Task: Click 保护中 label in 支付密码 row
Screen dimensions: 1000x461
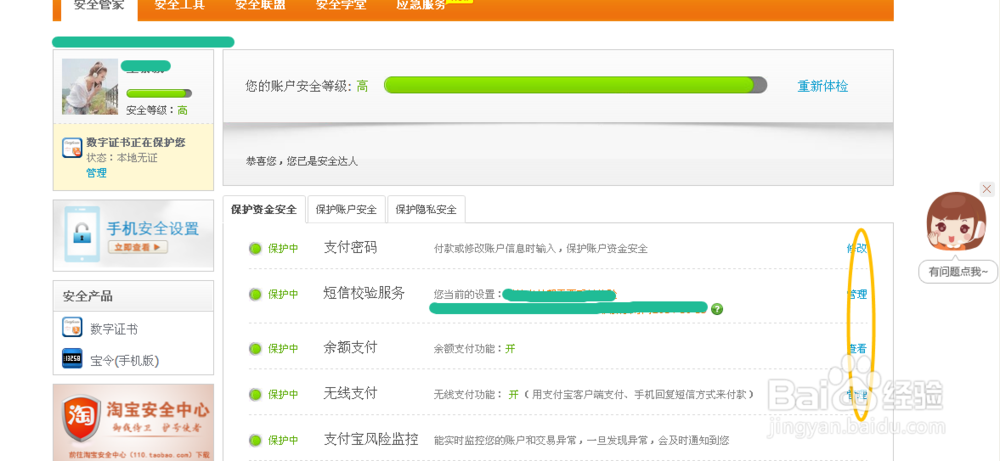Action: 283,249
